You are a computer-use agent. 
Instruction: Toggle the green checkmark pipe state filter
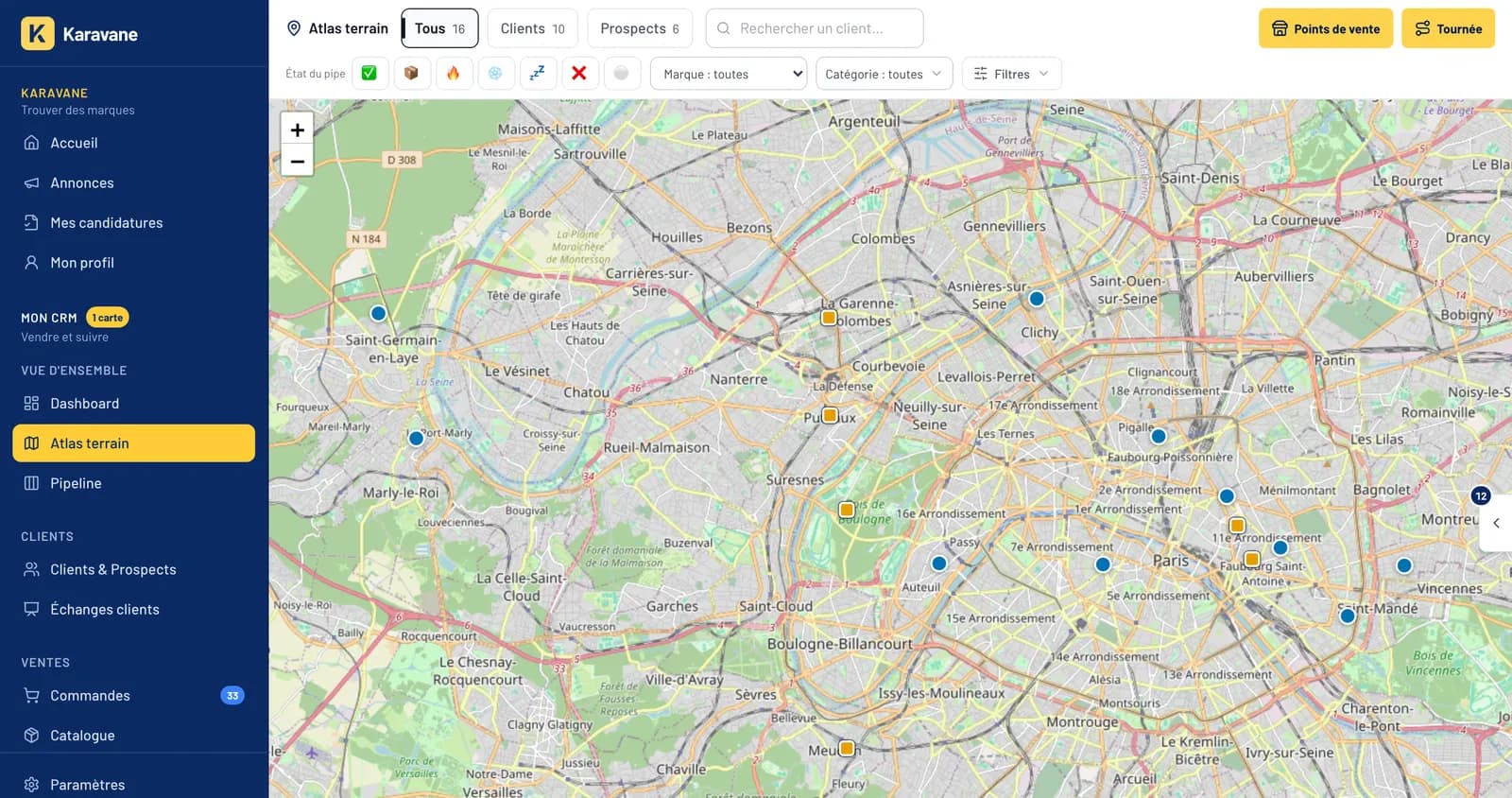click(x=369, y=74)
